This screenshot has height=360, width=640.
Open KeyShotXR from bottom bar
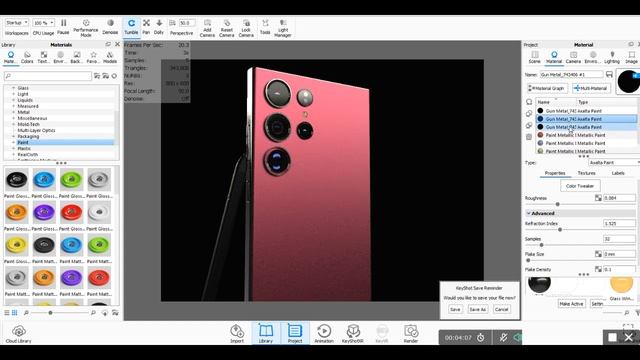point(353,333)
